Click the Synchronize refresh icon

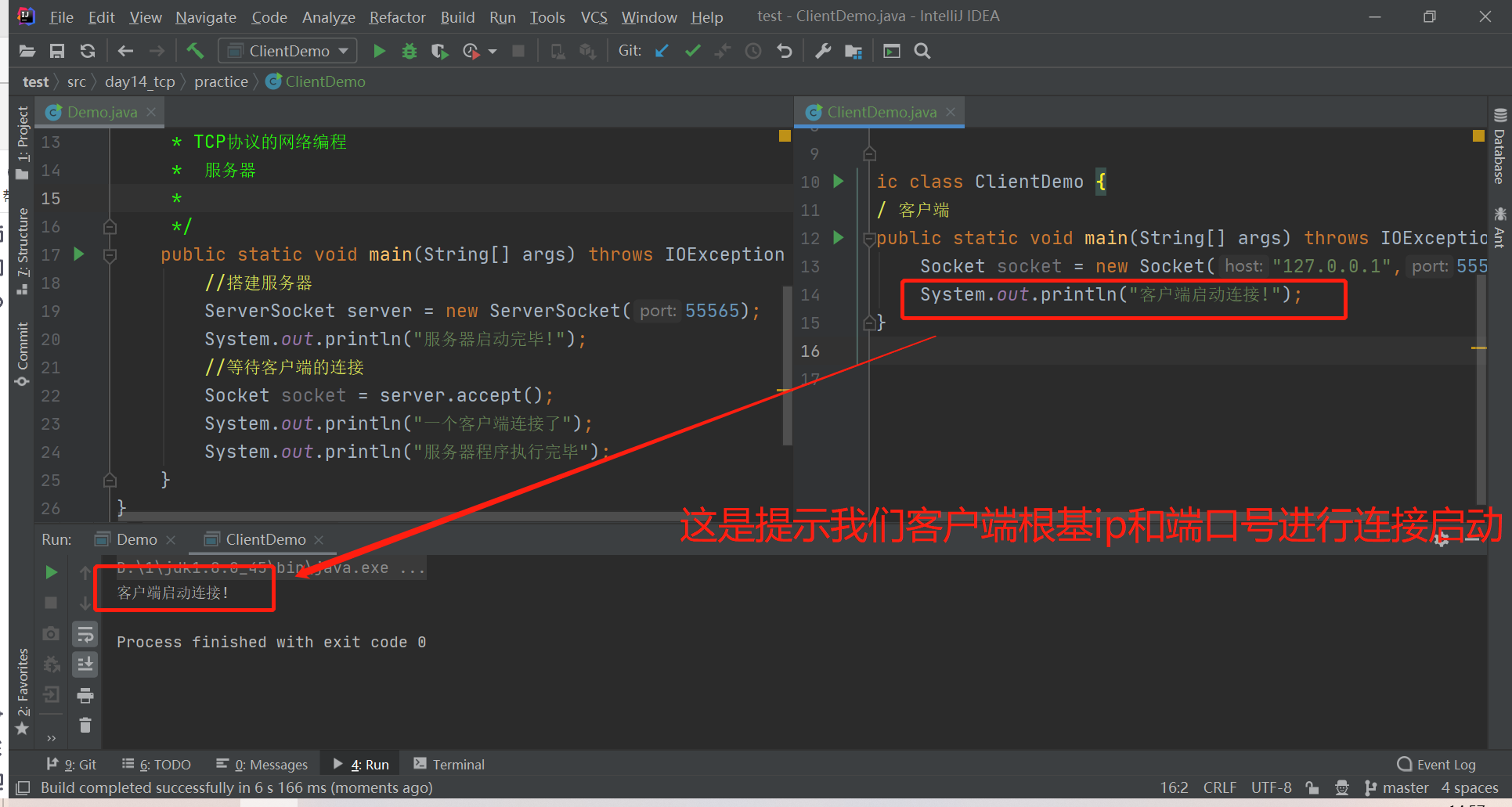88,52
